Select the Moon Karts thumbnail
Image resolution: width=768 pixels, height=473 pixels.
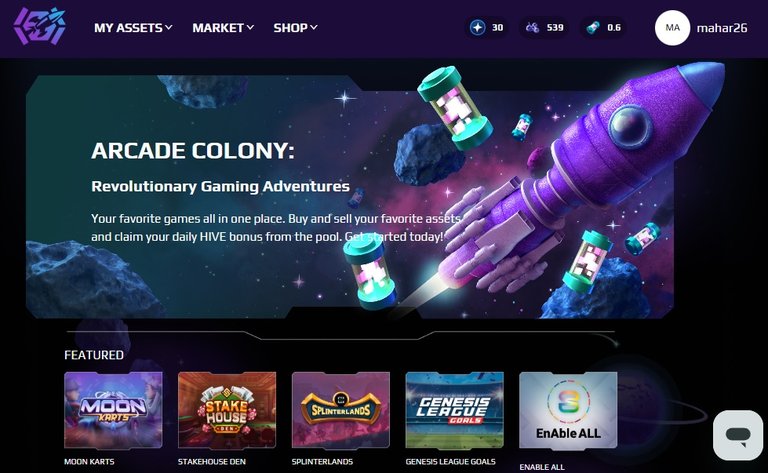tap(113, 410)
